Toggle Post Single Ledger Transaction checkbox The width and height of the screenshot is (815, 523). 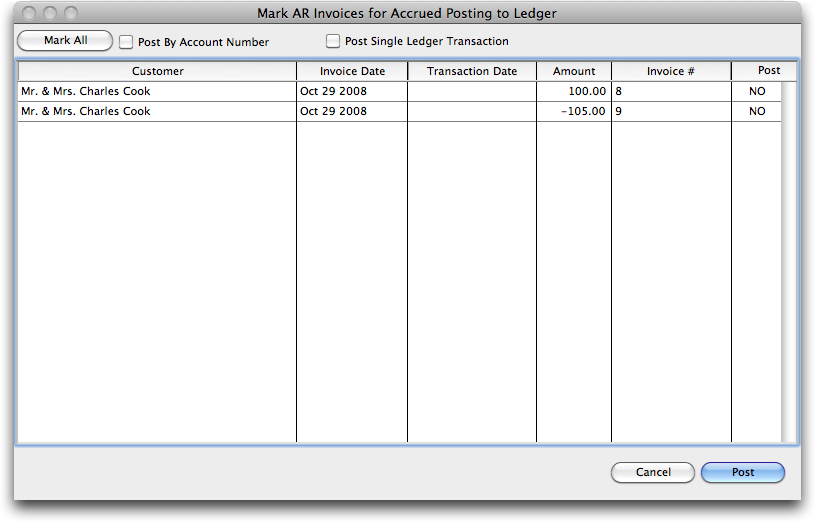[333, 42]
